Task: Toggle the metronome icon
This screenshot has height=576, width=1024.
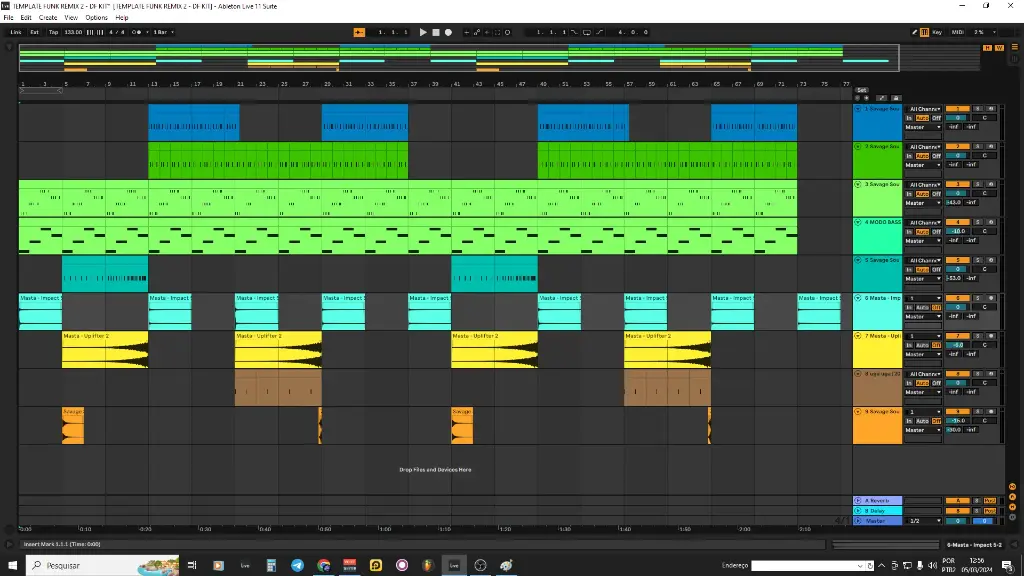Action: [136, 32]
